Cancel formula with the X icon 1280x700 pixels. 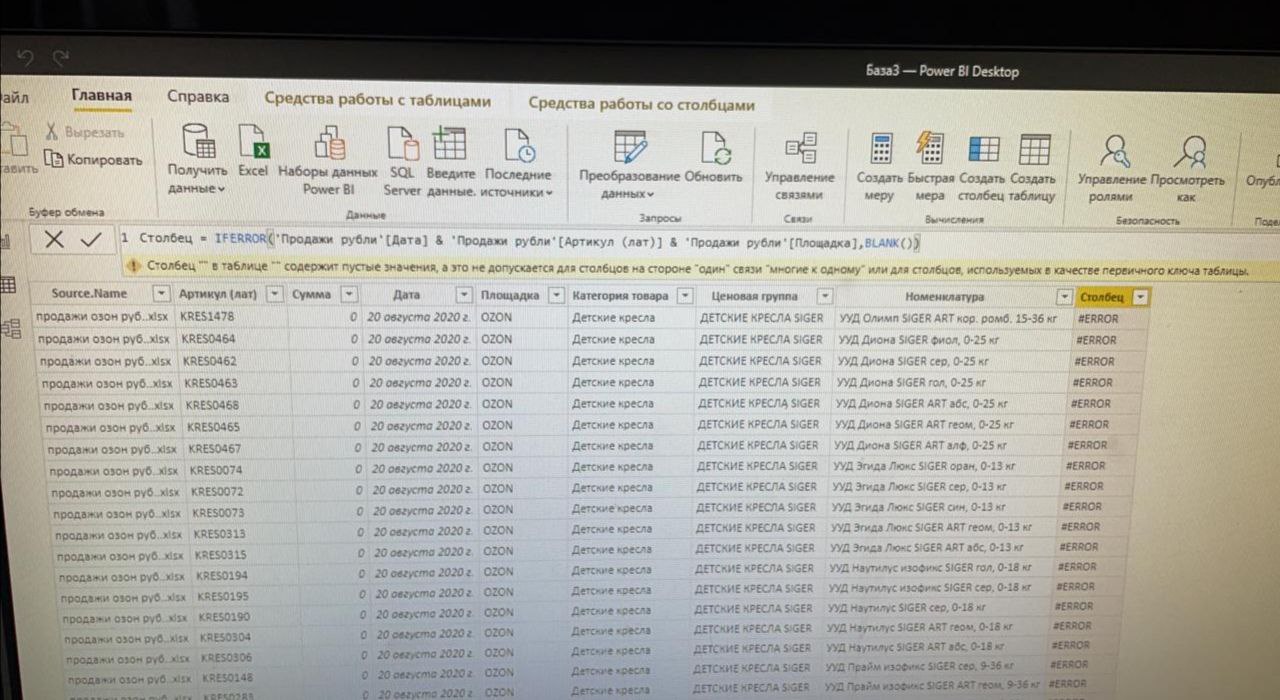[x=53, y=239]
